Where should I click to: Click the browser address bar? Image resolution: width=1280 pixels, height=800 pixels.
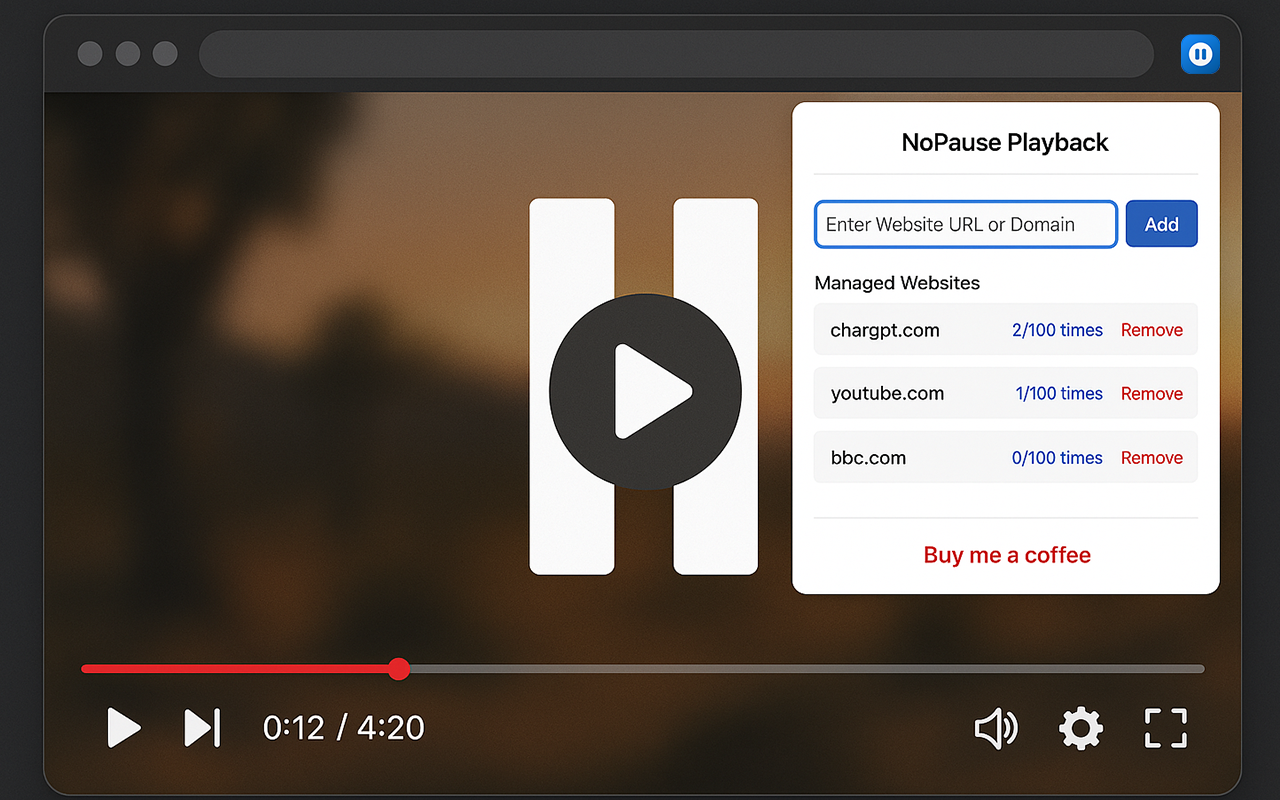coord(676,54)
